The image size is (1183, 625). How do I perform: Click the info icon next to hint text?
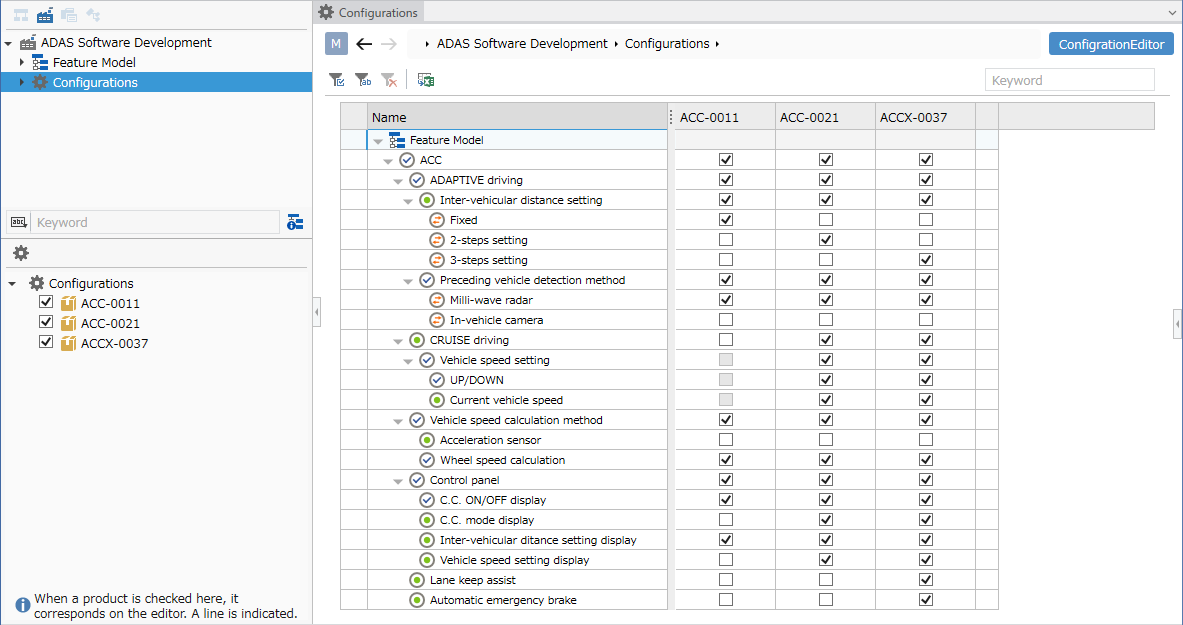23,605
